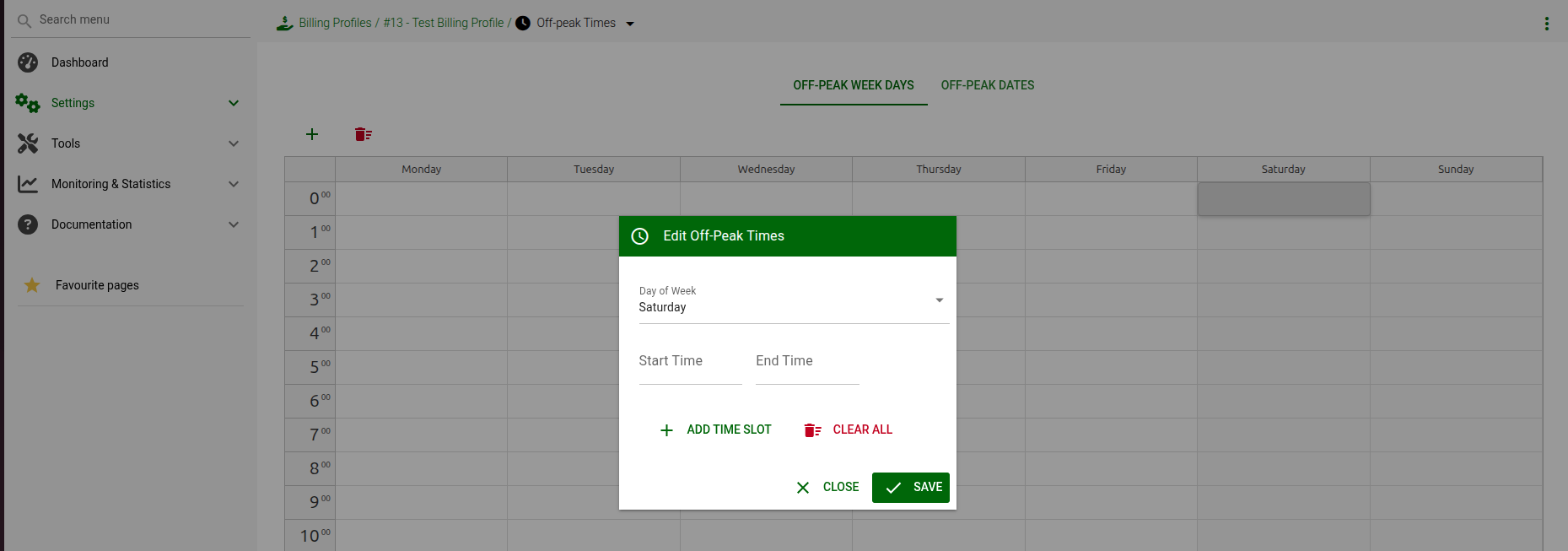This screenshot has width=1568, height=551.
Task: Click Add Time Slot button
Action: tap(715, 430)
